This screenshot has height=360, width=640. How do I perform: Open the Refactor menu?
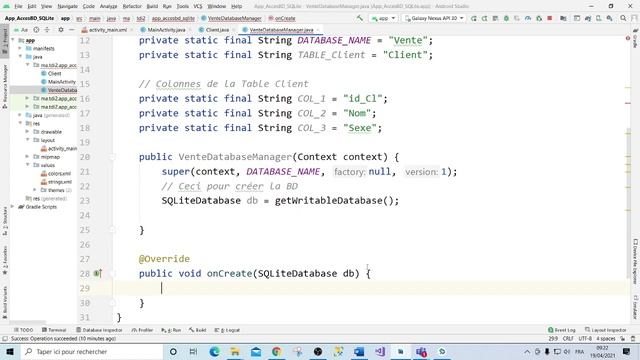(x=132, y=6)
